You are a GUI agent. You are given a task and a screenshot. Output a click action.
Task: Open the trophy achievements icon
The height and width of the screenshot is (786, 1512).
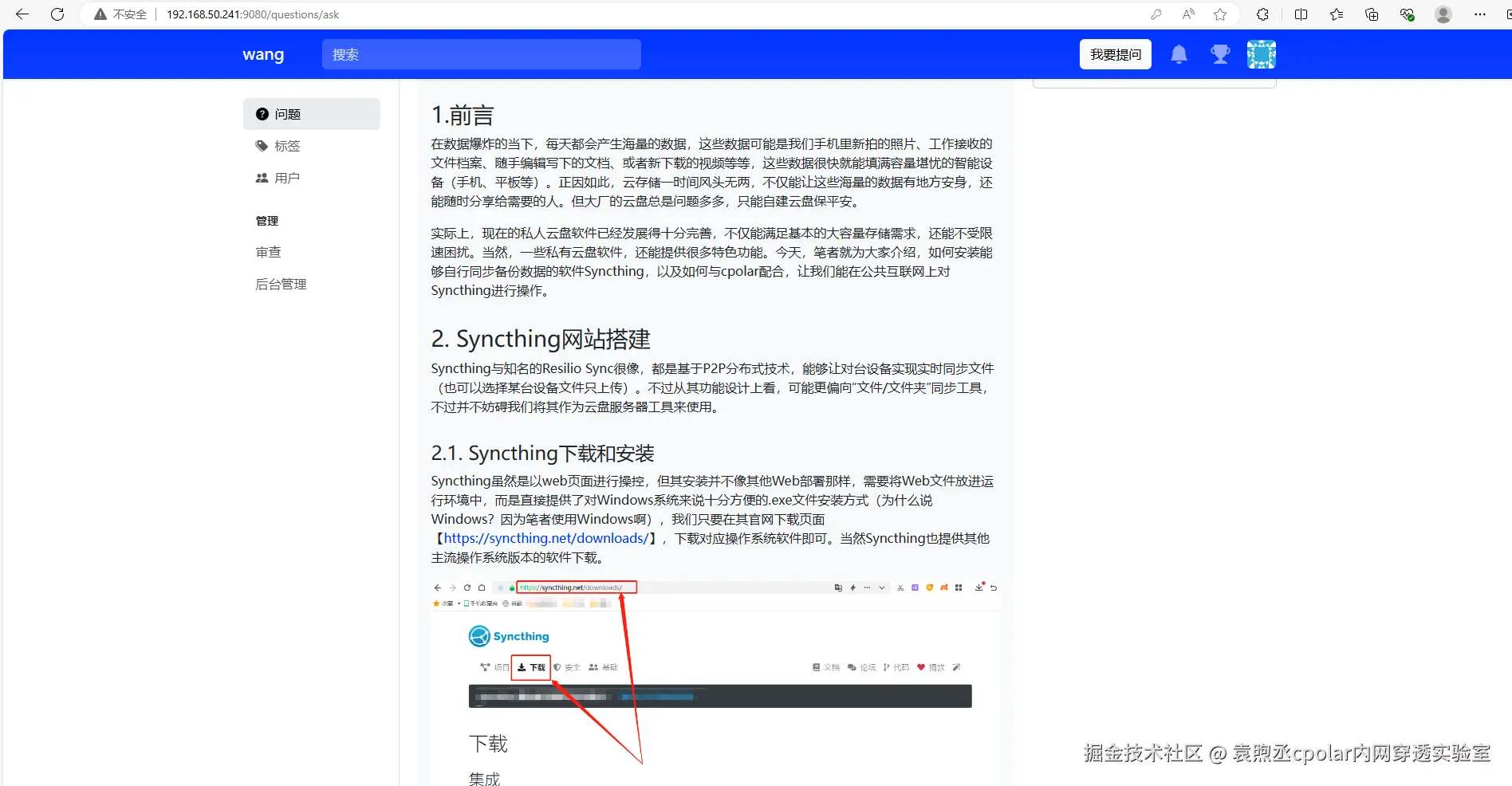click(x=1219, y=54)
